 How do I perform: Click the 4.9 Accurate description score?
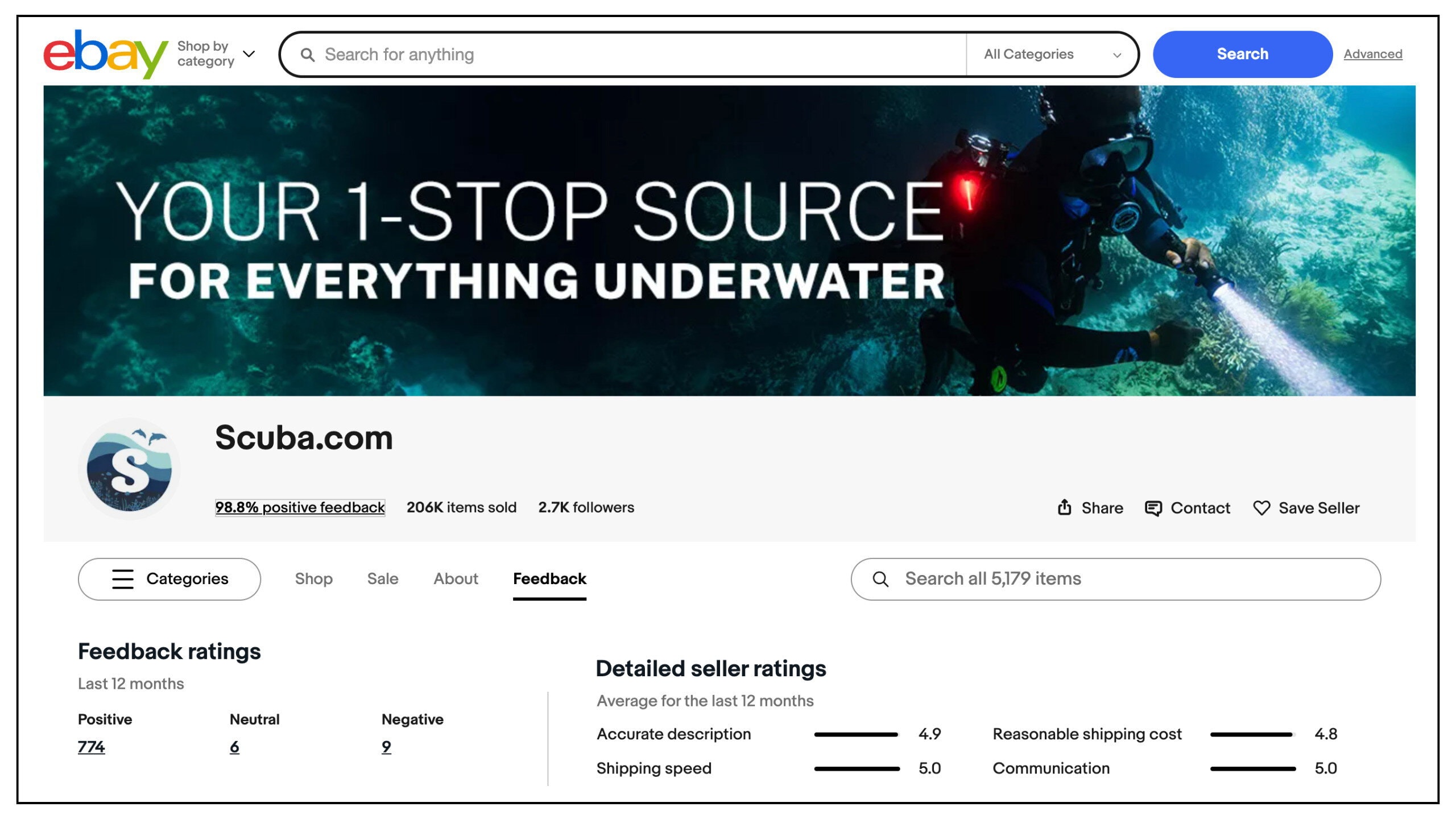click(929, 734)
